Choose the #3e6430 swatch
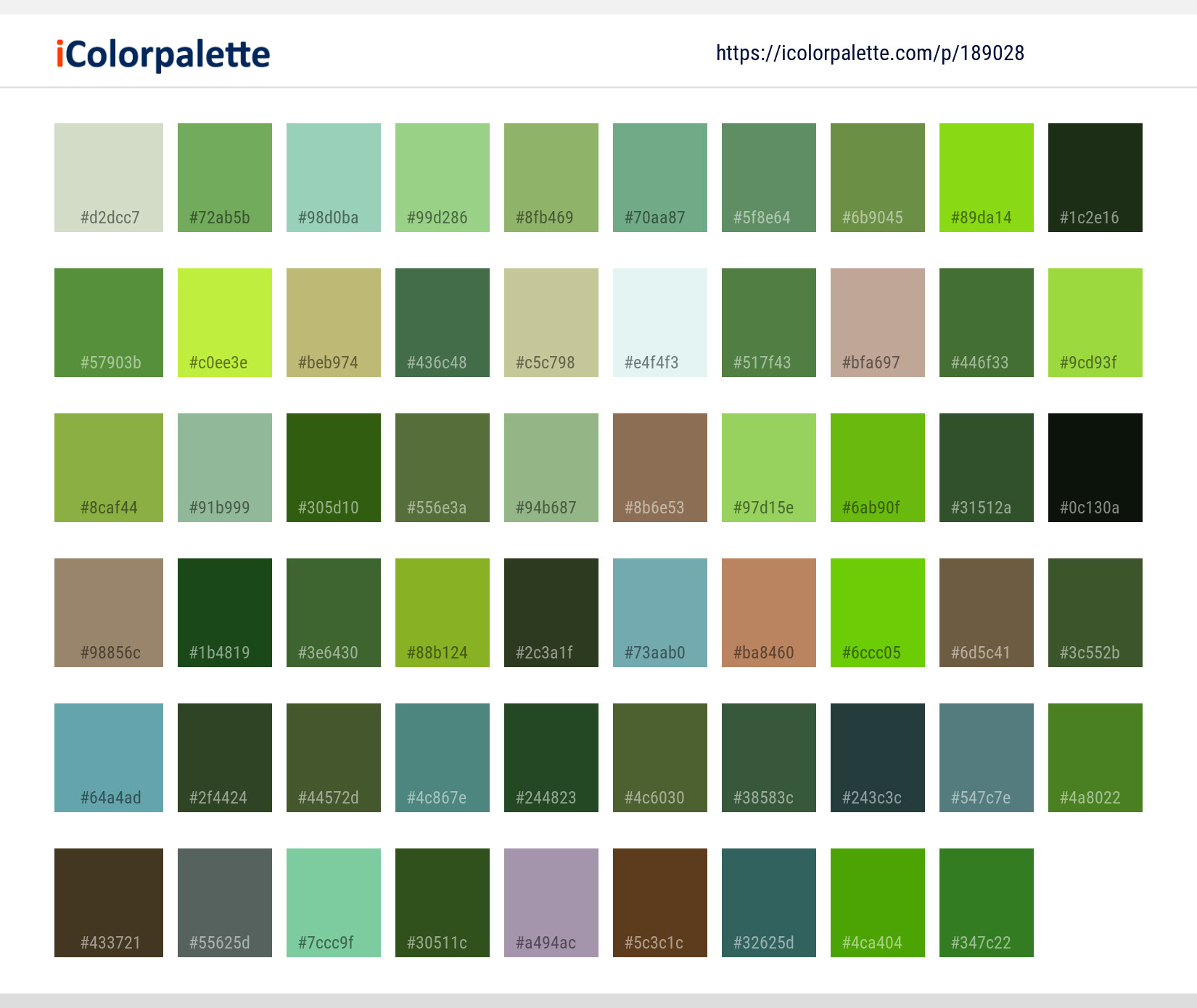The height and width of the screenshot is (1008, 1197). pyautogui.click(x=334, y=613)
